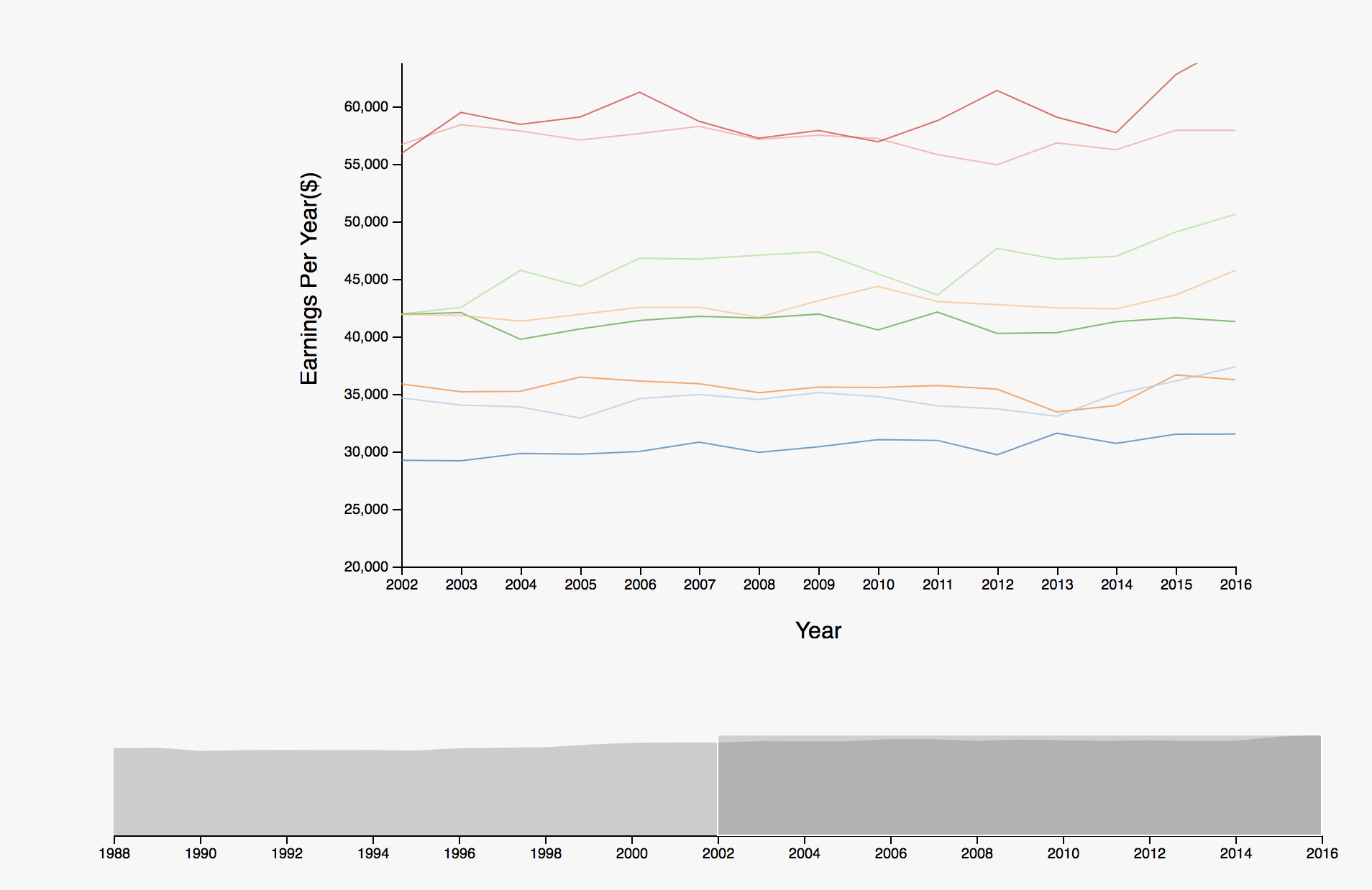
Task: Click the brush's right handle at 2016
Action: coord(1322,785)
